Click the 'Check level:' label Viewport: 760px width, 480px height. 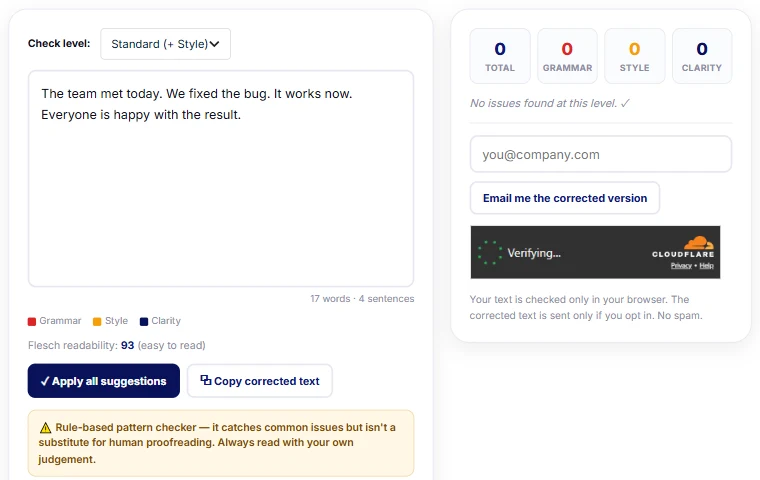click(x=59, y=44)
